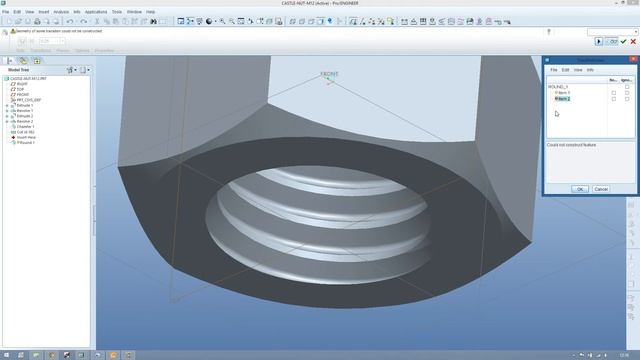Click the resume play icon in dashboard
The width and height of the screenshot is (640, 360).
tap(598, 42)
